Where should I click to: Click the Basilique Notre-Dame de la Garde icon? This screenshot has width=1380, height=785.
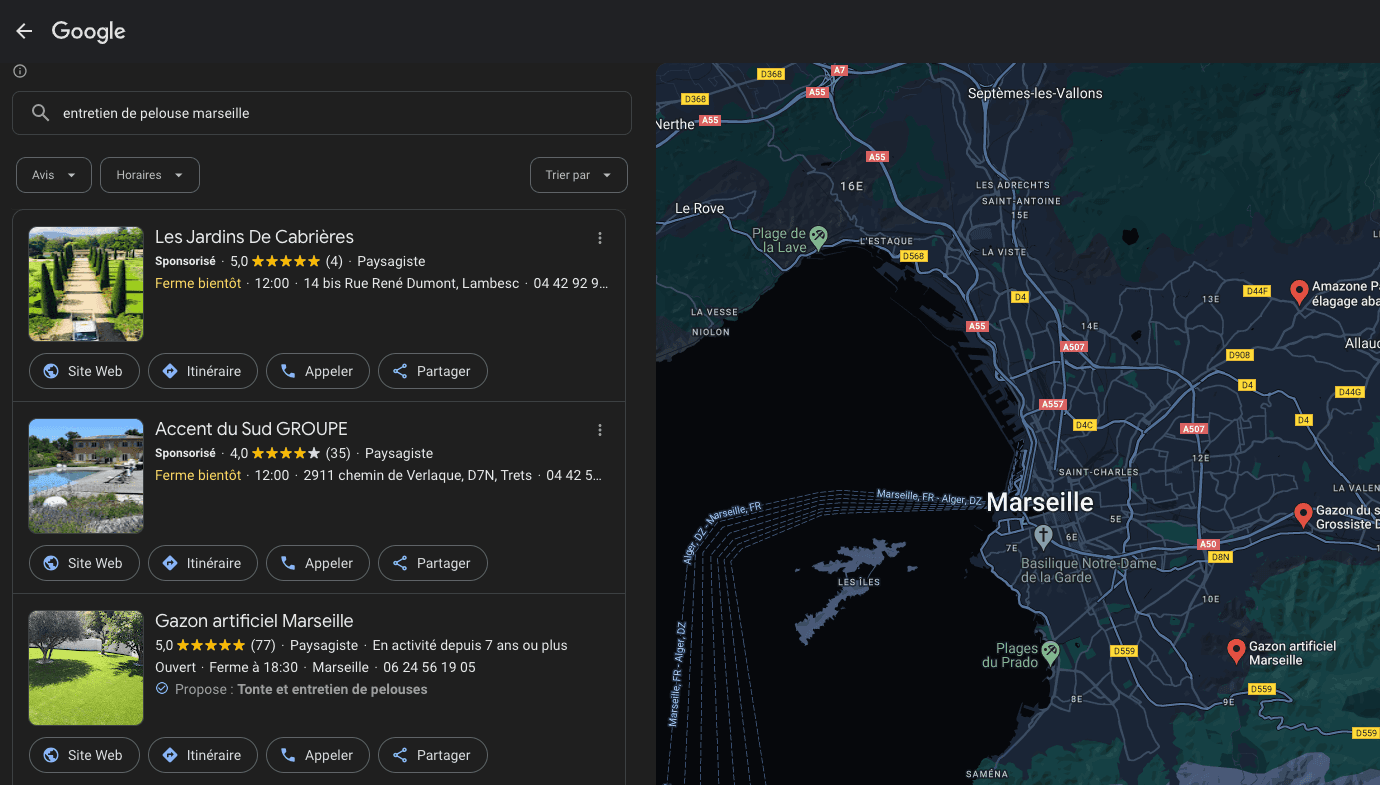coord(1043,536)
